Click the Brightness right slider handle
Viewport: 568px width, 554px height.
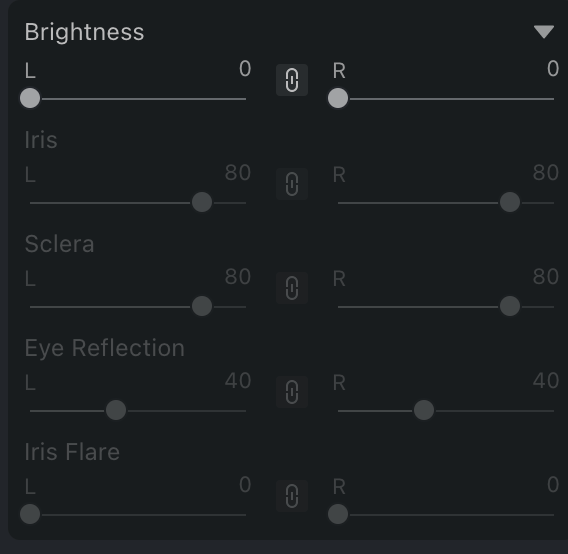coord(338,98)
